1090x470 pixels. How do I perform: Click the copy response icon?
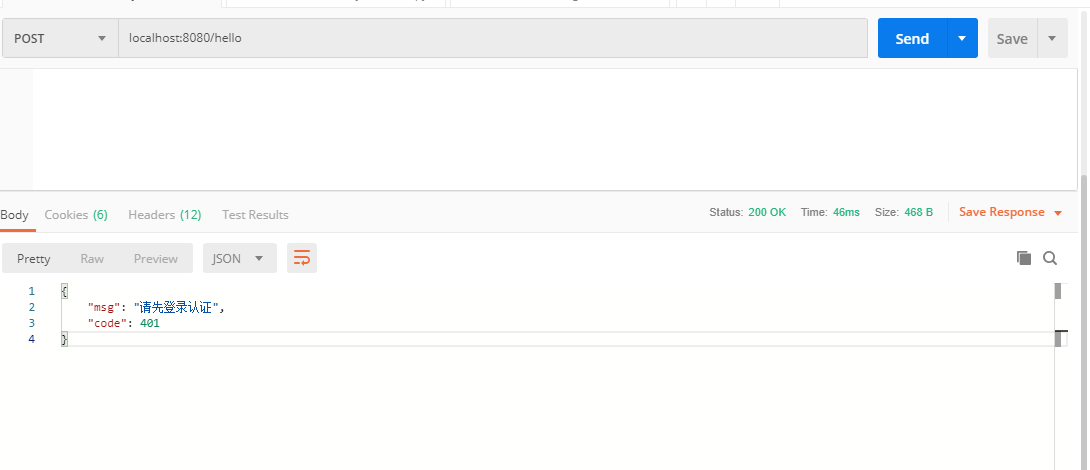tap(1023, 258)
